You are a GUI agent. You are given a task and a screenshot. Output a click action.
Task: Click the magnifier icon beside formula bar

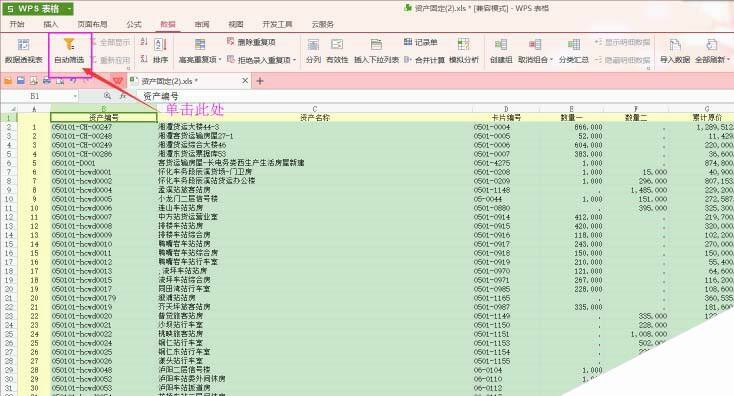(107, 96)
